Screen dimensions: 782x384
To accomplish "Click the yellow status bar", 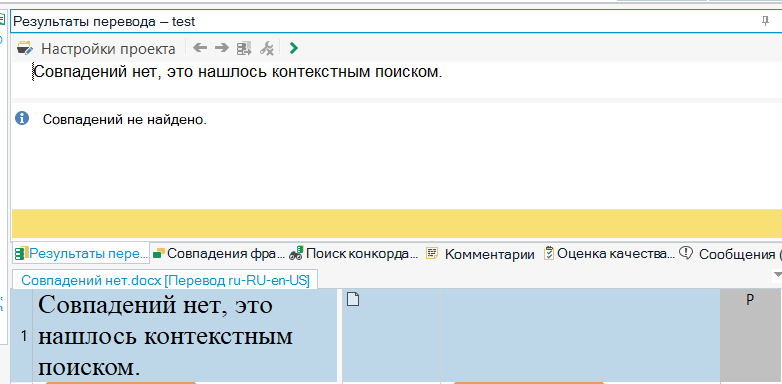I will [x=396, y=224].
